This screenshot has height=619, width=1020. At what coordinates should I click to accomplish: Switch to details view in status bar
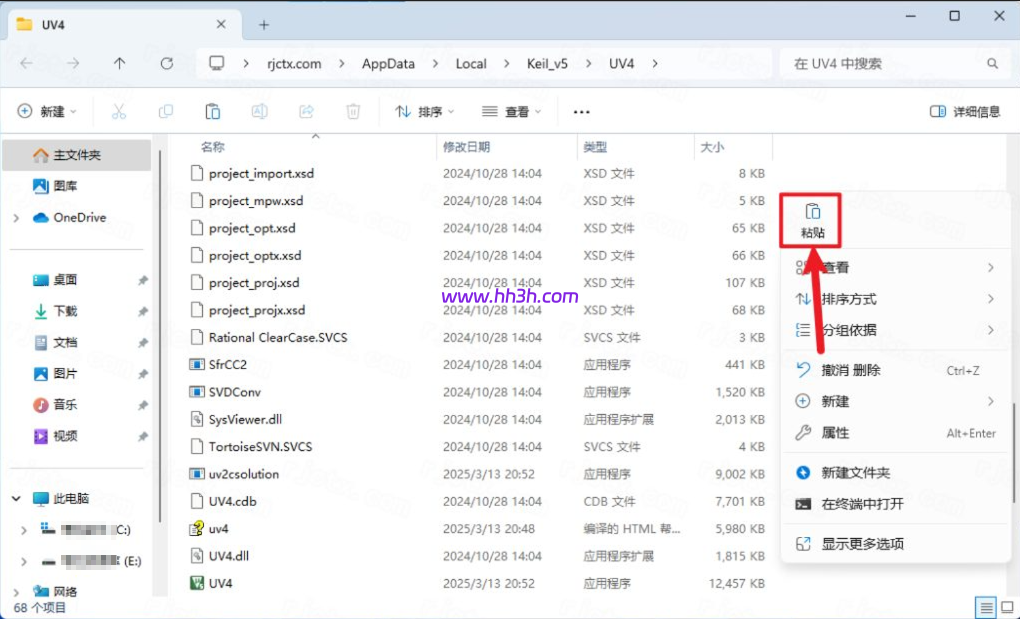point(986,607)
